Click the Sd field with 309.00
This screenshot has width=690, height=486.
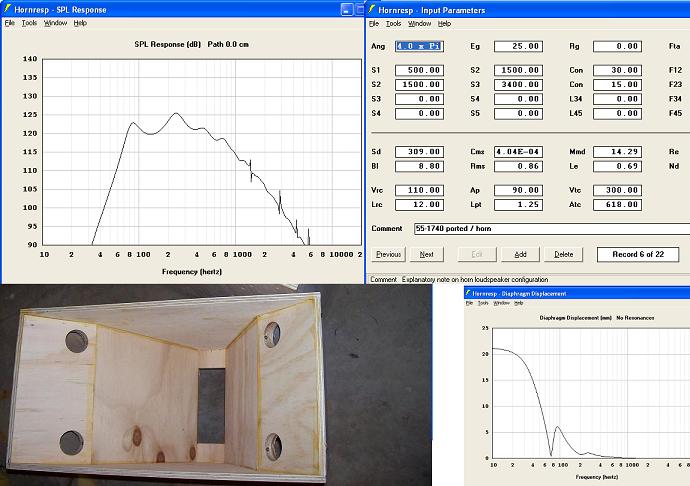[419, 152]
